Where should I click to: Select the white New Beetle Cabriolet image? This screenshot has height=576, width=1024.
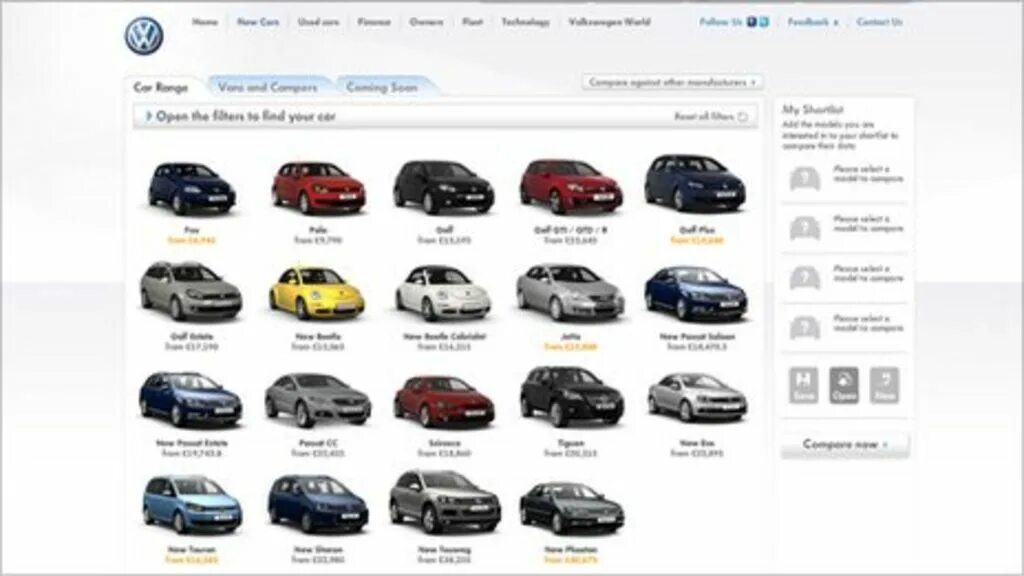pyautogui.click(x=443, y=293)
